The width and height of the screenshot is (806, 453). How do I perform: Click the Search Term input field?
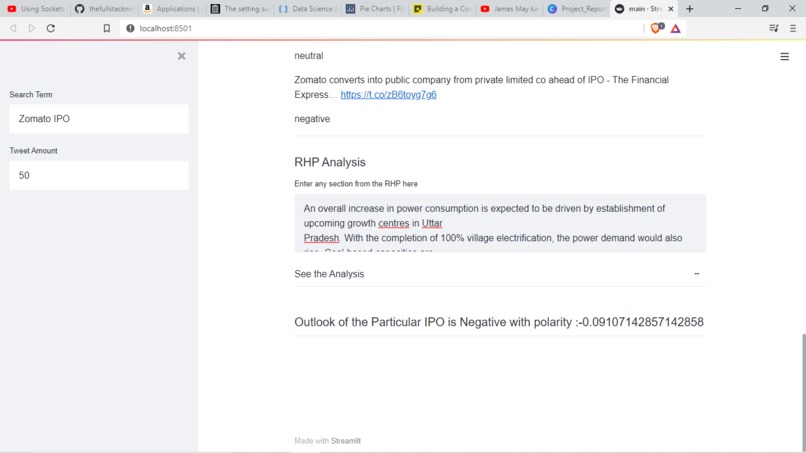click(99, 119)
